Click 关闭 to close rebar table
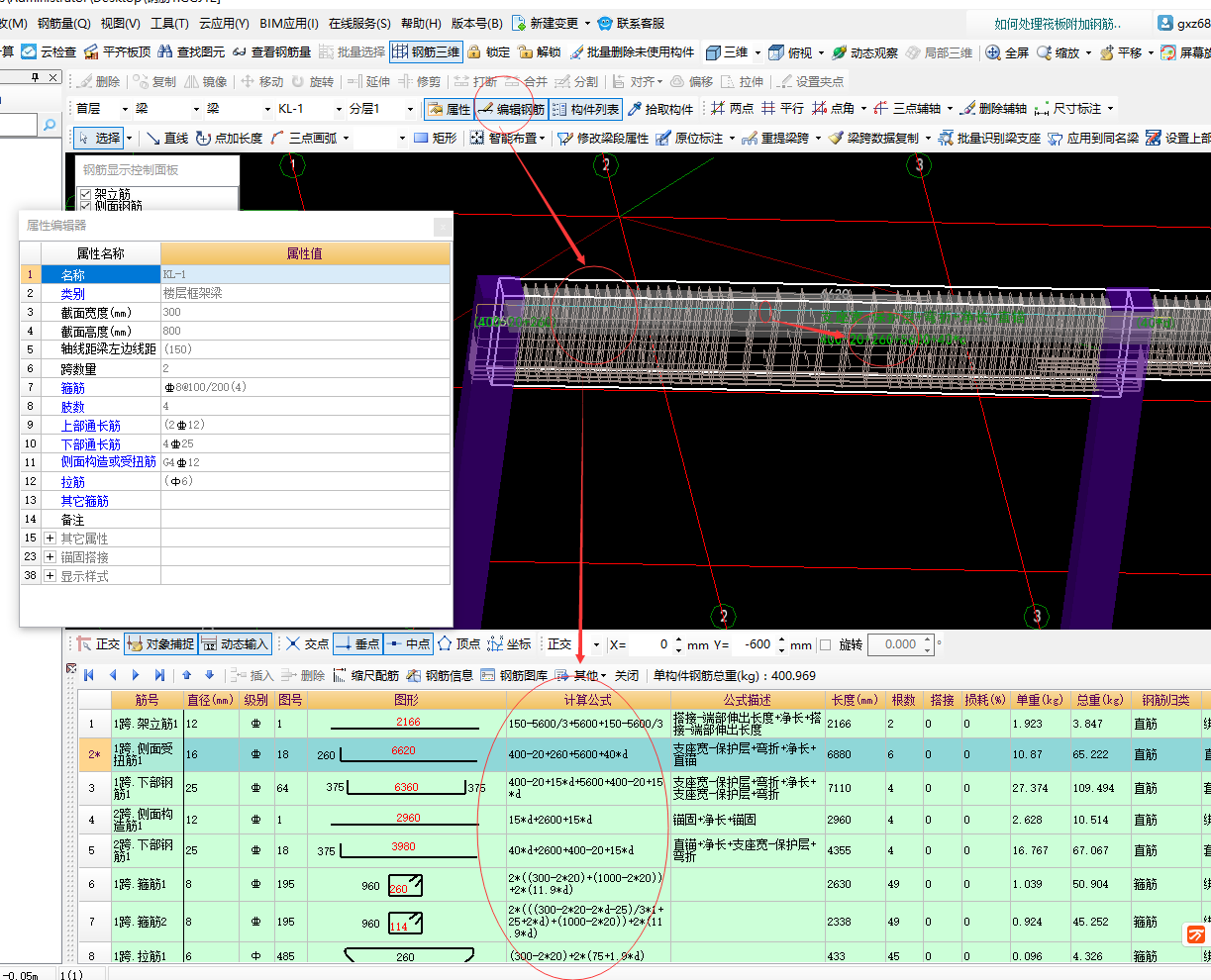The width and height of the screenshot is (1211, 980). (x=627, y=675)
